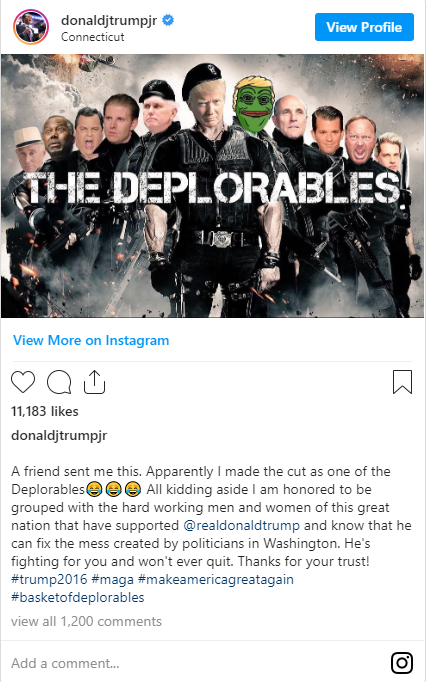Click the verified badge next to donaldjtrumpjr
Image resolution: width=427 pixels, height=682 pixels.
click(168, 20)
